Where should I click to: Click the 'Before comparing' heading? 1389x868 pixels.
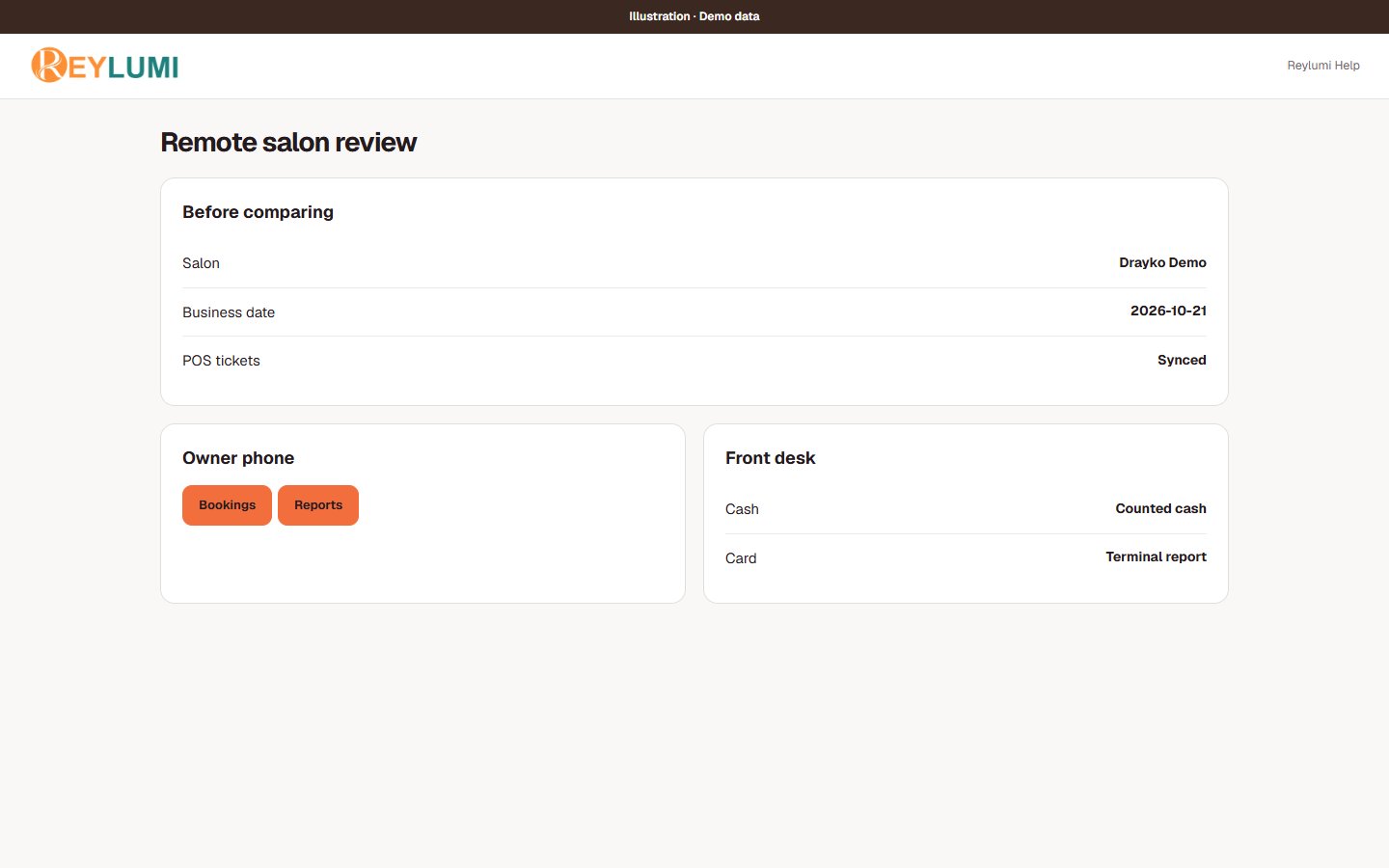[258, 212]
